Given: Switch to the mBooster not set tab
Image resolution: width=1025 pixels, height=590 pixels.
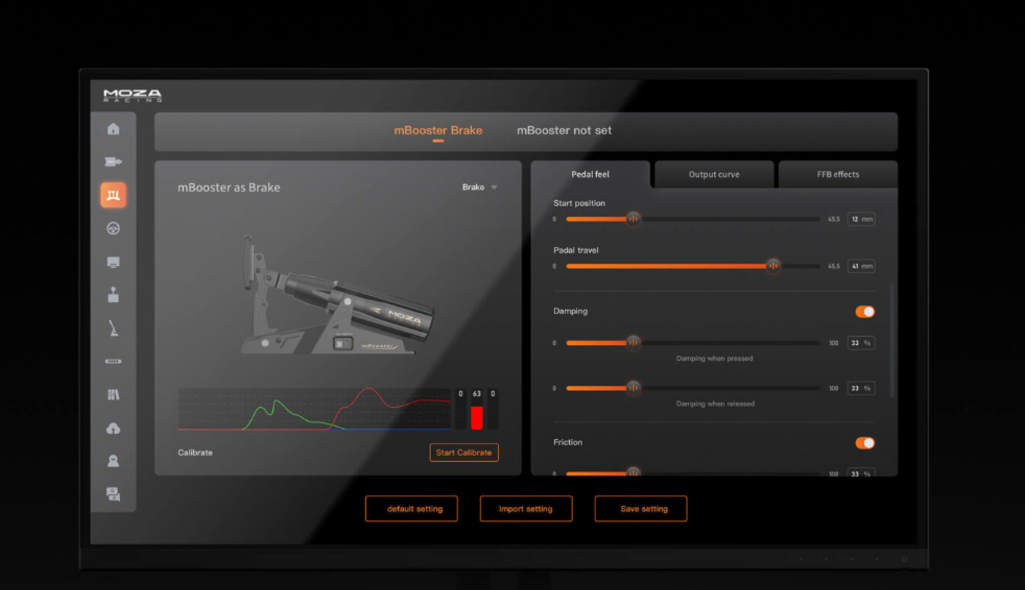Looking at the screenshot, I should 564,130.
